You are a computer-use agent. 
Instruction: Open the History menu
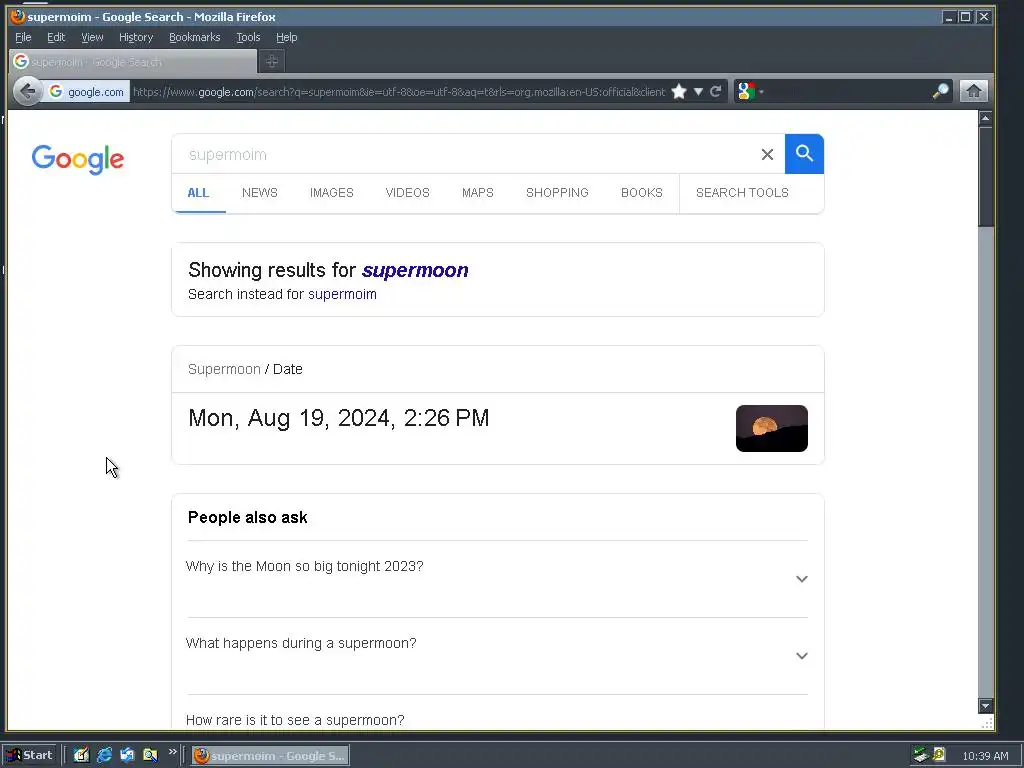click(136, 37)
